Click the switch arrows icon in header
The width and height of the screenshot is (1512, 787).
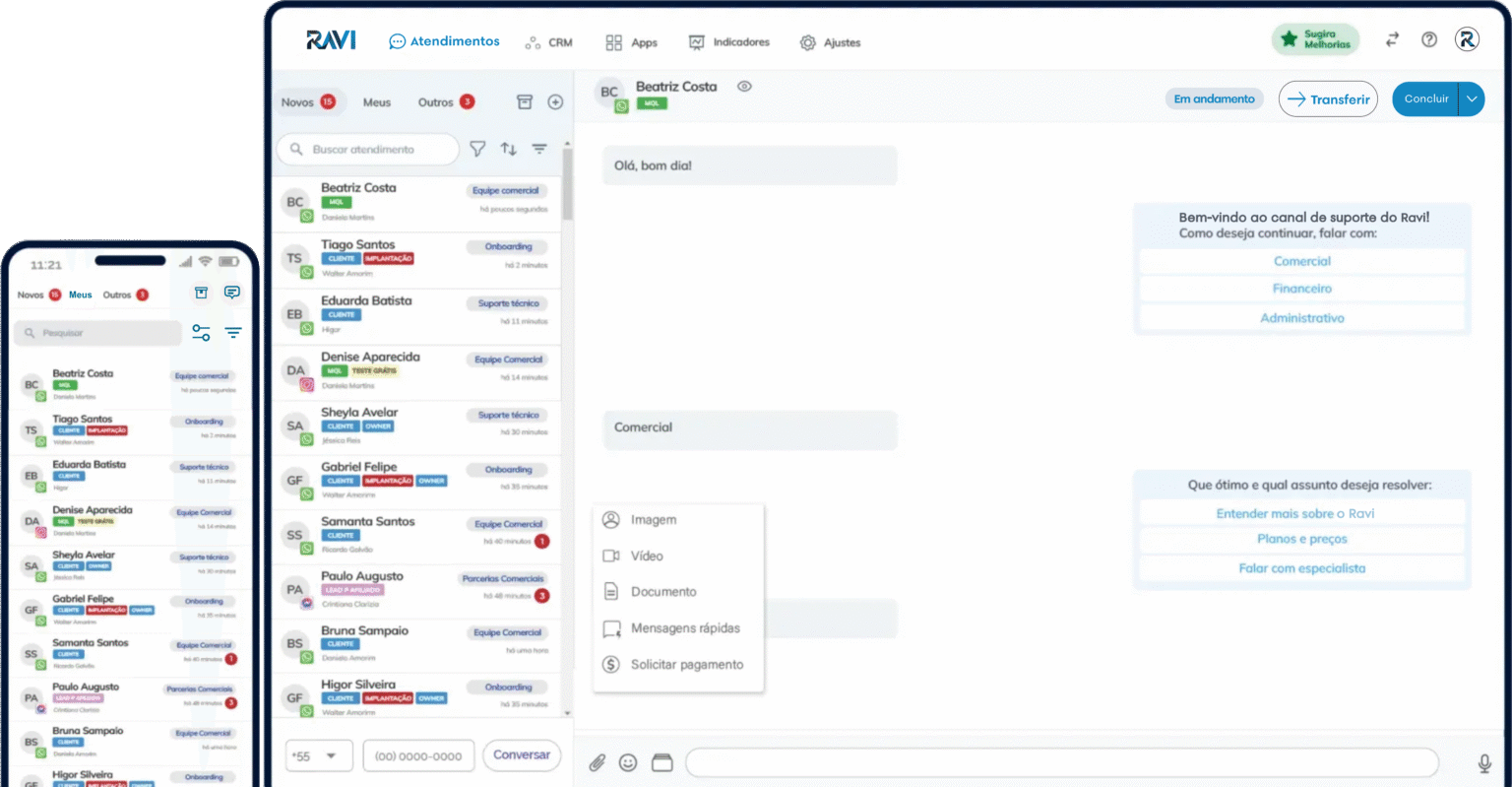pyautogui.click(x=1392, y=39)
